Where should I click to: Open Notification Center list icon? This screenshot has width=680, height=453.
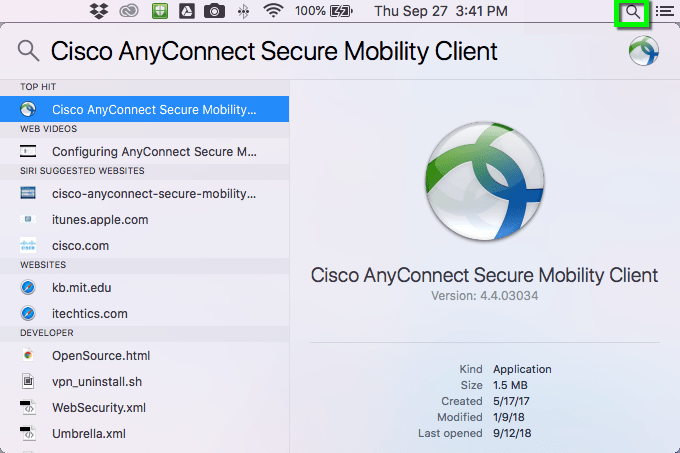coord(664,12)
